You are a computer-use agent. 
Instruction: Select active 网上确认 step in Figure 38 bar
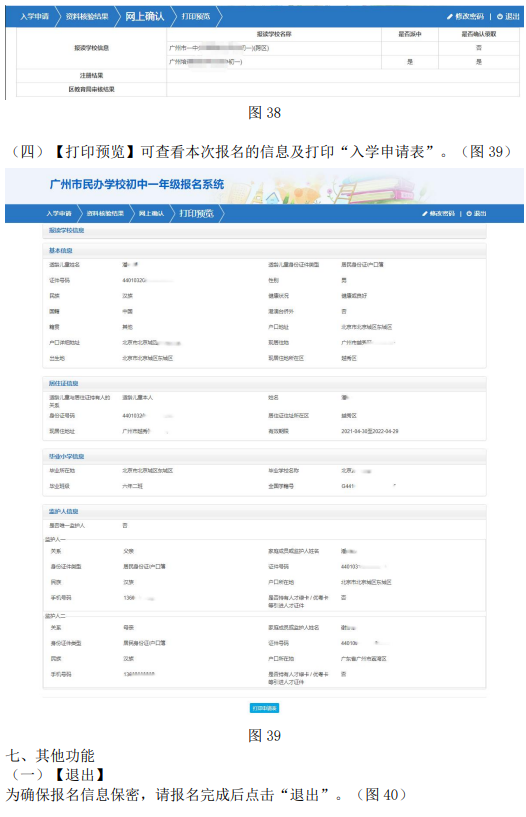point(144,17)
